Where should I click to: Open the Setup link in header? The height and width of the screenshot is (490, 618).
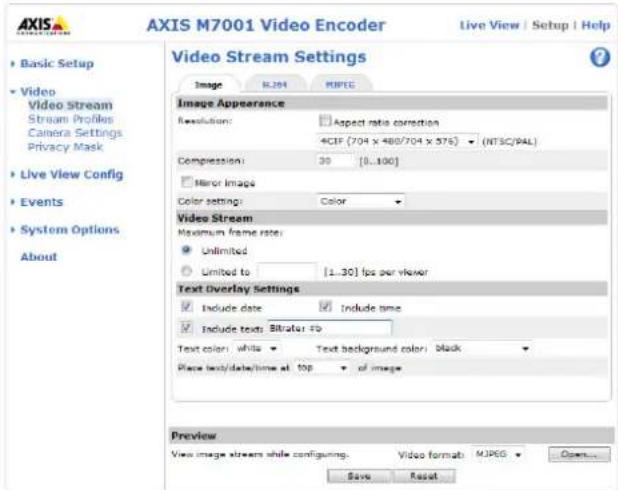tap(550, 25)
